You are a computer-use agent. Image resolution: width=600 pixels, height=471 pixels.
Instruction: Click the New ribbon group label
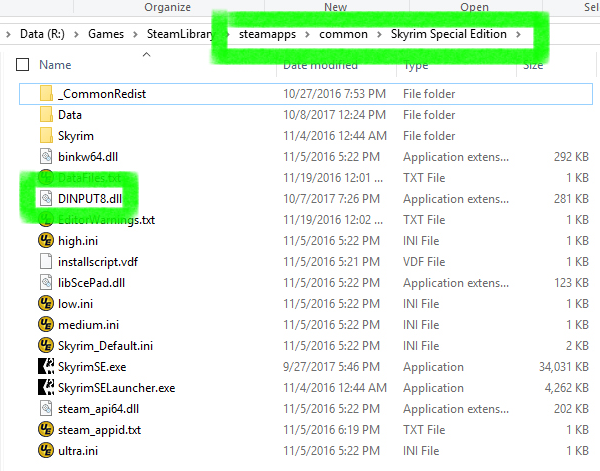(336, 7)
